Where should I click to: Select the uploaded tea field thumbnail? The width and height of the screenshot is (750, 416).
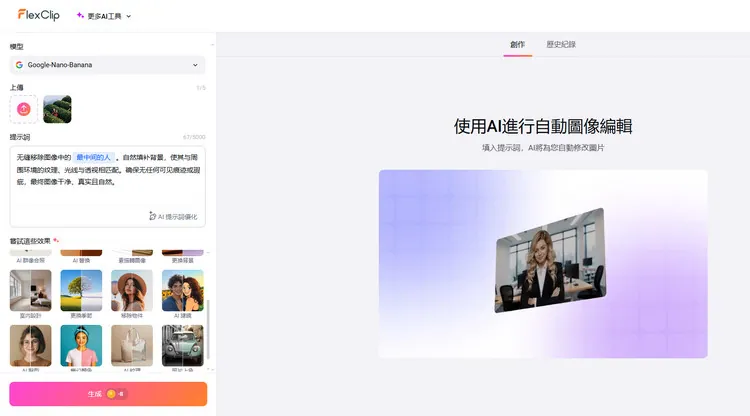[57, 109]
